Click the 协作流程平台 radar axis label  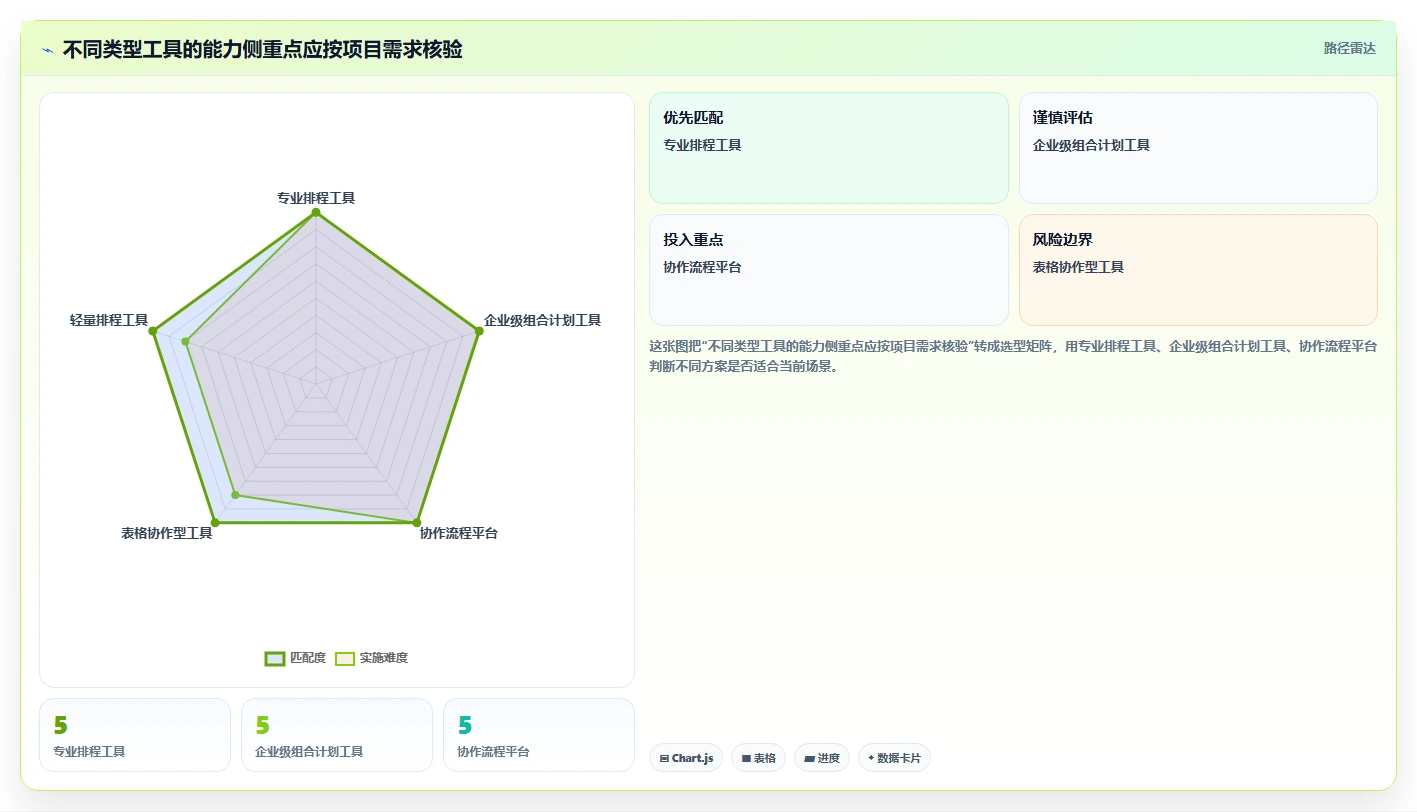click(459, 533)
